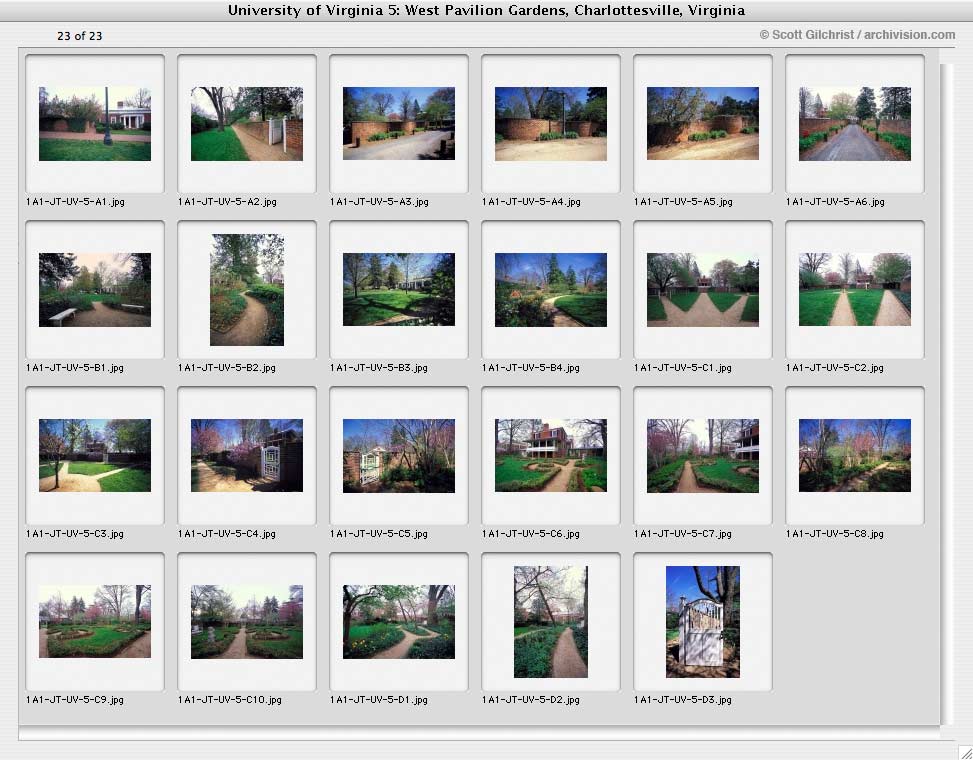Image resolution: width=973 pixels, height=760 pixels.
Task: Click the window title University of Virginia 5
Action: click(x=486, y=11)
